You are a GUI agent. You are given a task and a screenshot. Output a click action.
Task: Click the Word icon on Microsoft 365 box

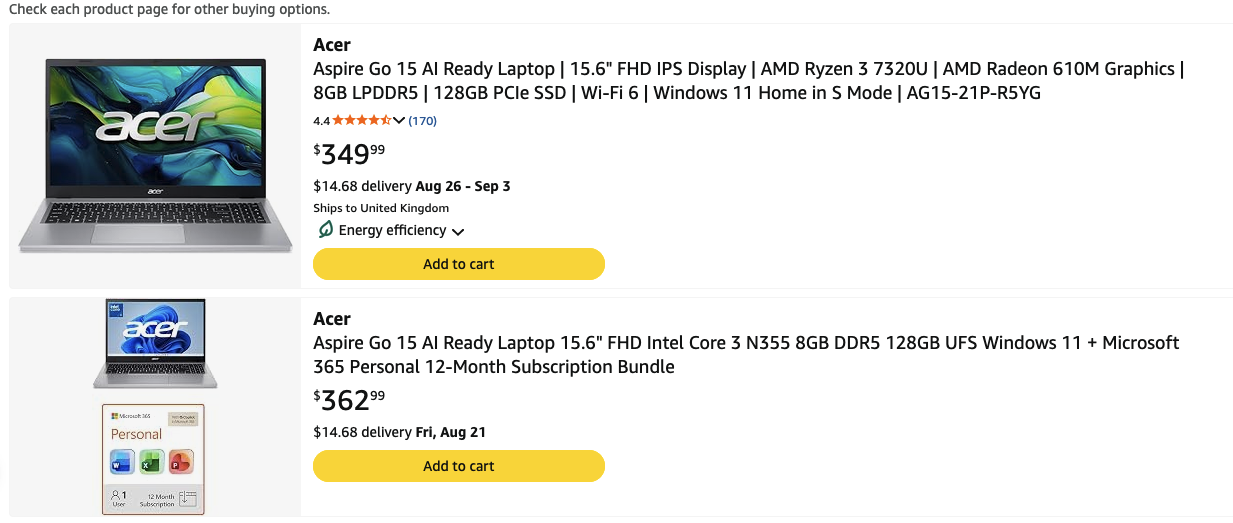point(123,461)
